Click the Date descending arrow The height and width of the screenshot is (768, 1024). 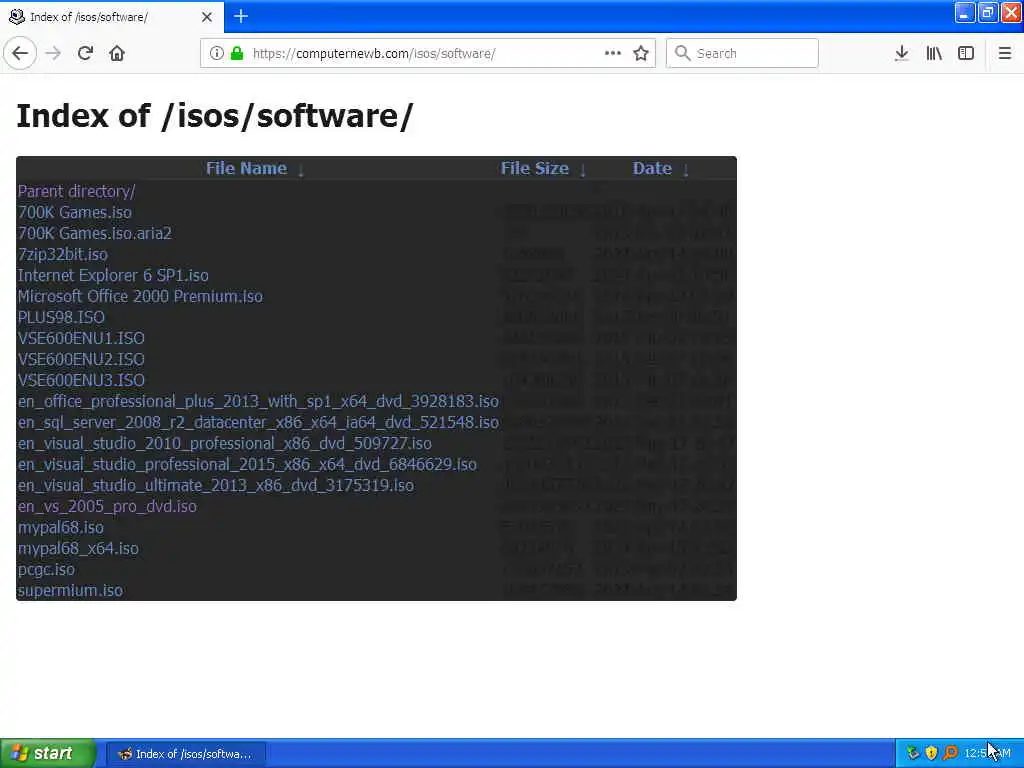[686, 170]
